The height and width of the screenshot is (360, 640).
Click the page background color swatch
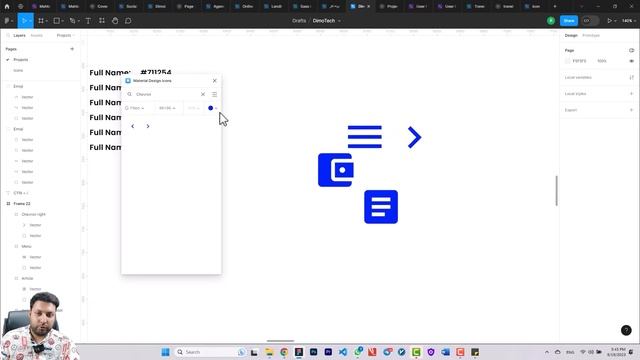click(x=567, y=61)
